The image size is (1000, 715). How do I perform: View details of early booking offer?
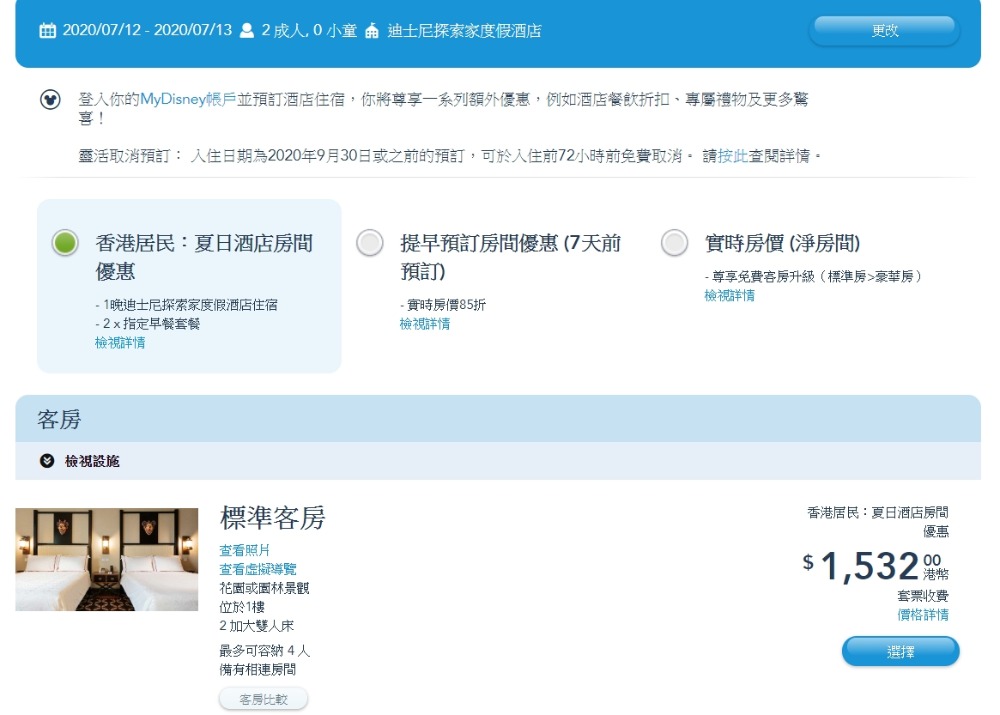425,324
